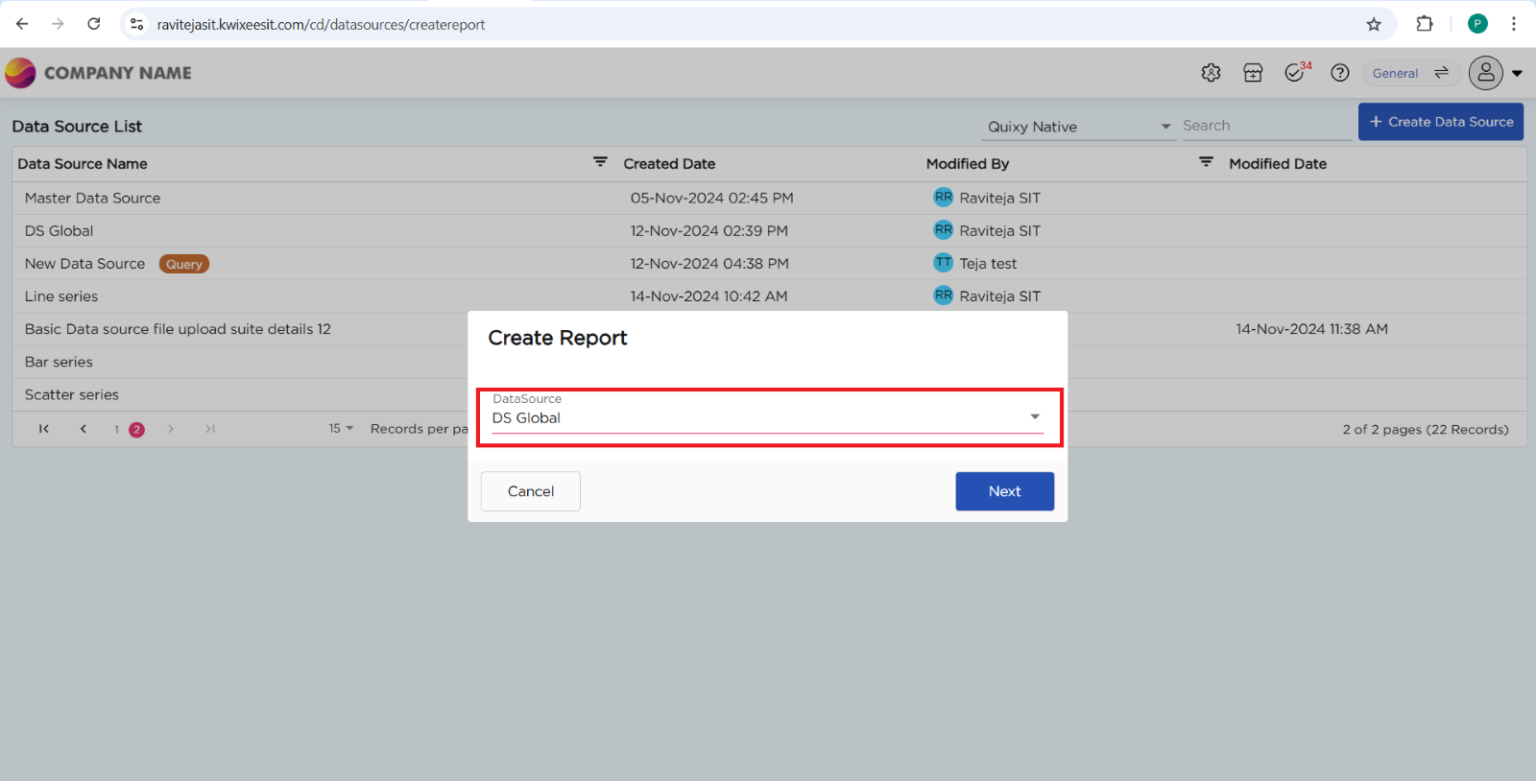Proceed with the Next button
This screenshot has width=1536, height=781.
(x=1004, y=491)
